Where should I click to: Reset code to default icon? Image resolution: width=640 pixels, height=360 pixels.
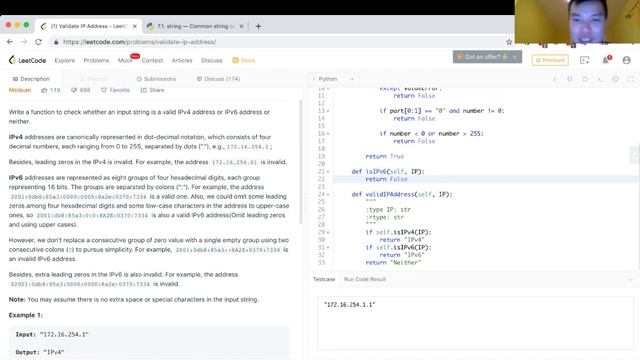[585, 79]
